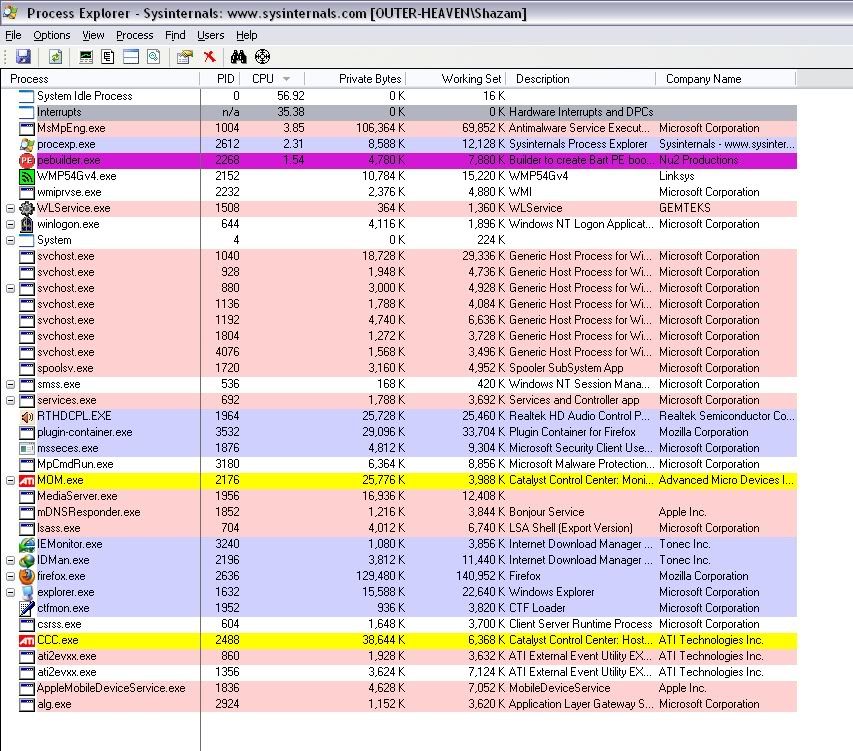Click the Refresh Now toolbar icon
The image size is (853, 751).
coord(55,57)
